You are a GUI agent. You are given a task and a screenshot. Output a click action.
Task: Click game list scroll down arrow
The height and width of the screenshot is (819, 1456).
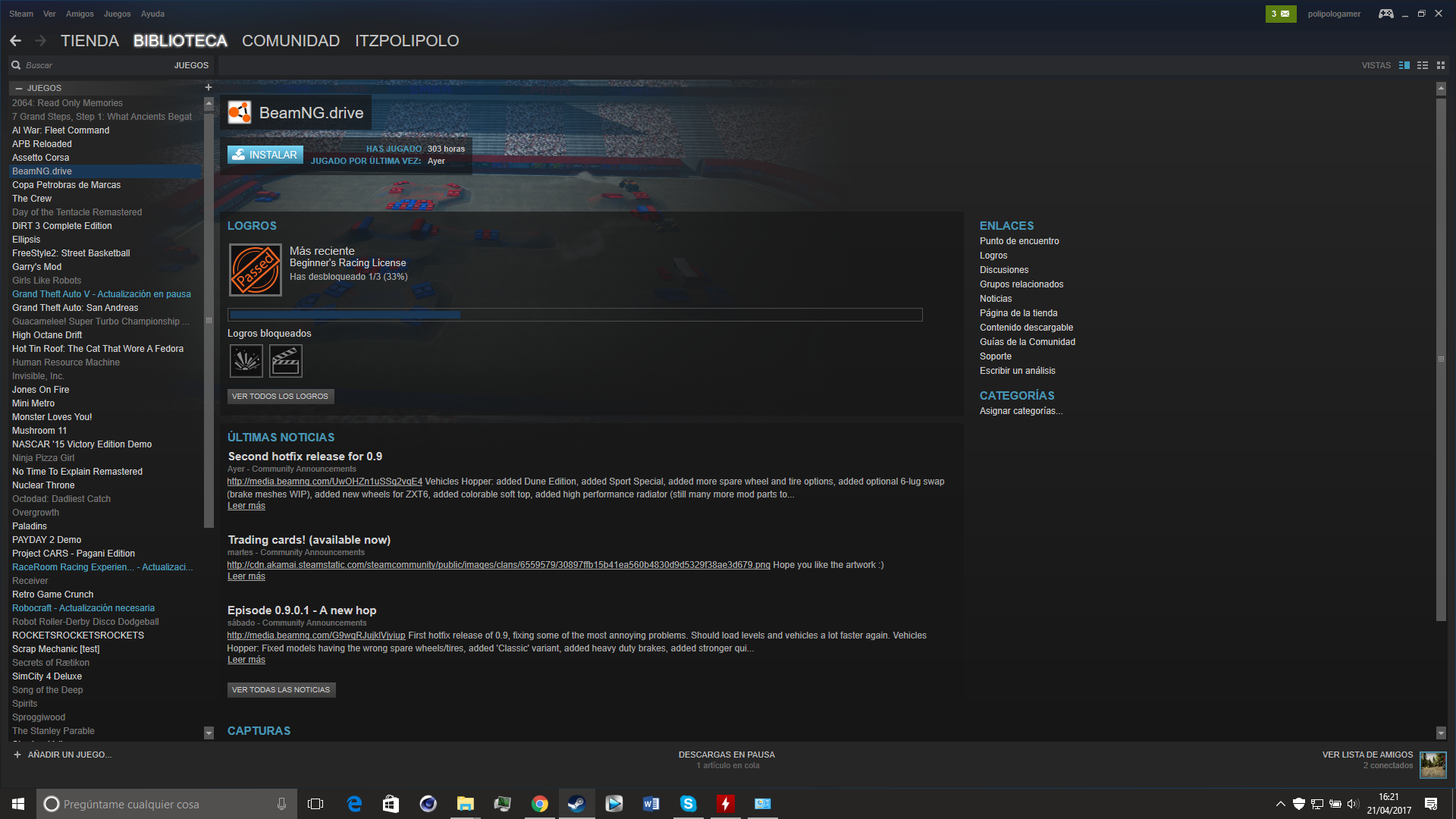click(x=209, y=733)
